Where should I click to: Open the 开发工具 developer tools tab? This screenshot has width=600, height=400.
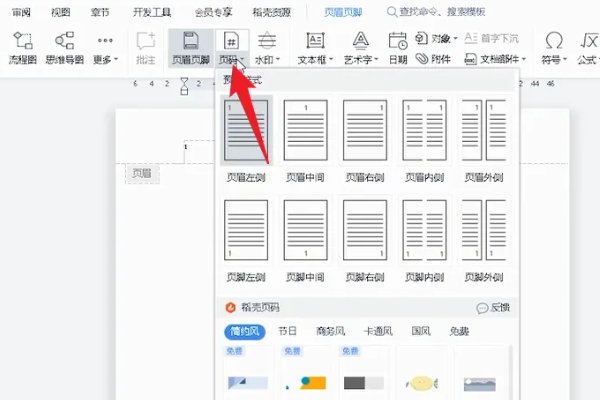pos(152,12)
